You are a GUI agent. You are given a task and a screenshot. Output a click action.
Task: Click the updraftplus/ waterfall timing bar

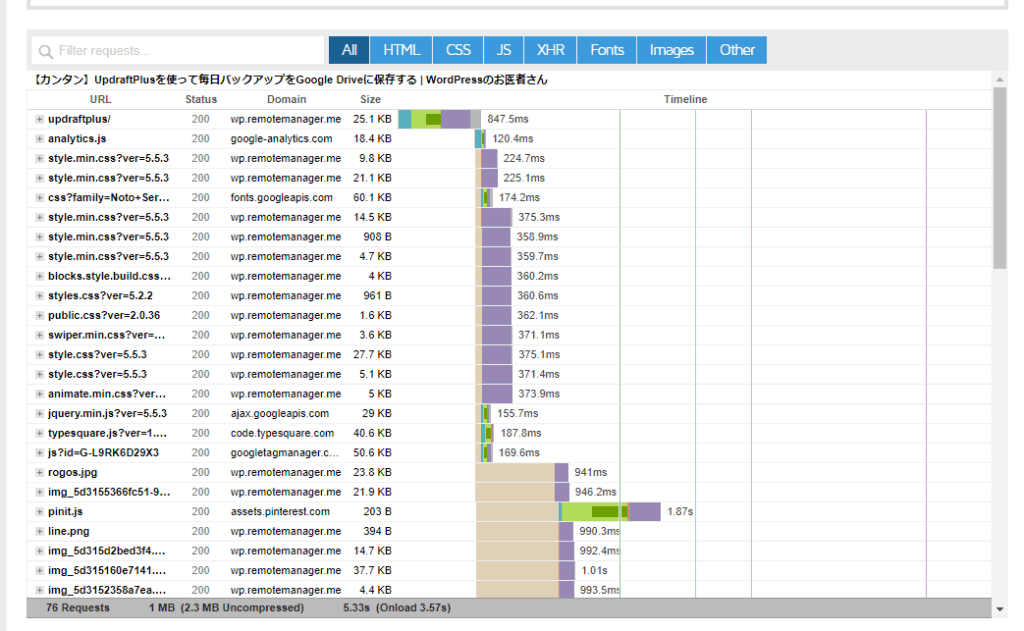tap(440, 119)
